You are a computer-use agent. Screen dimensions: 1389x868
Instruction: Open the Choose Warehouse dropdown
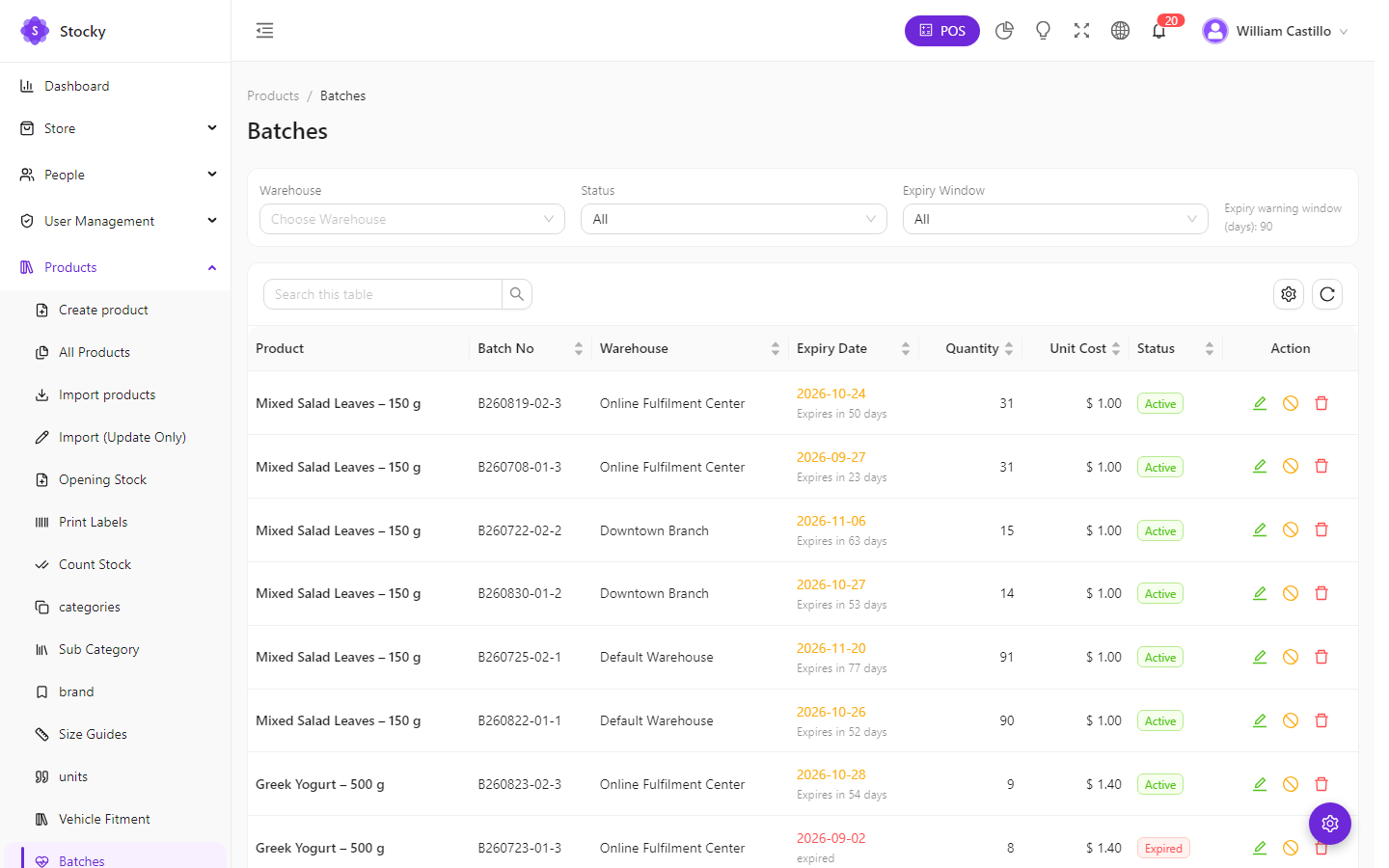pyautogui.click(x=412, y=219)
